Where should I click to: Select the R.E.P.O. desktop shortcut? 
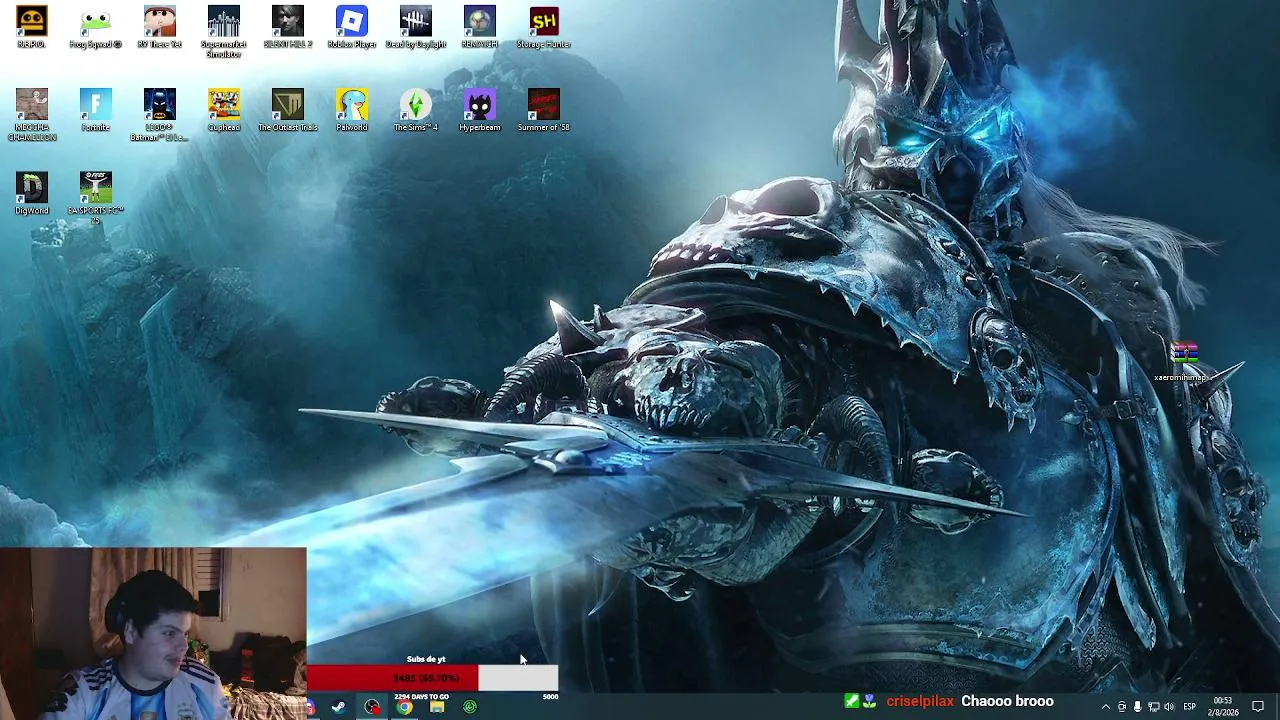tap(32, 27)
